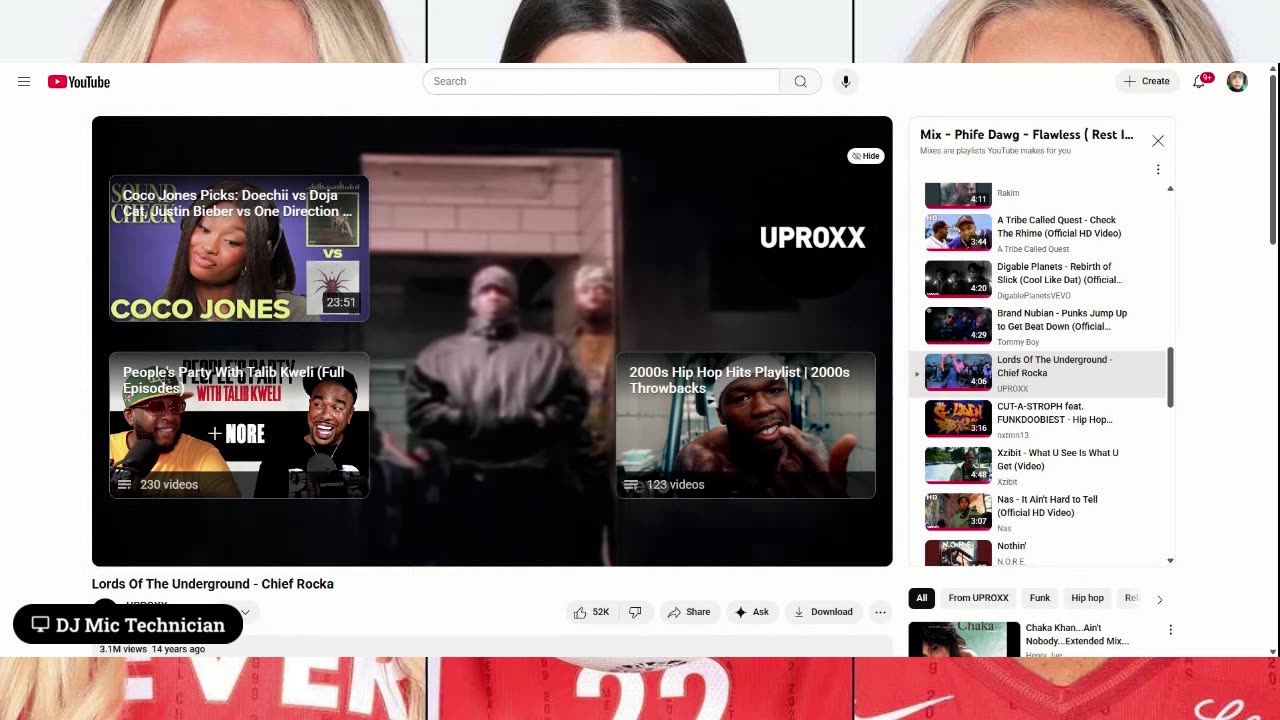The height and width of the screenshot is (720, 1280).
Task: Click into the Search input field
Action: click(601, 81)
